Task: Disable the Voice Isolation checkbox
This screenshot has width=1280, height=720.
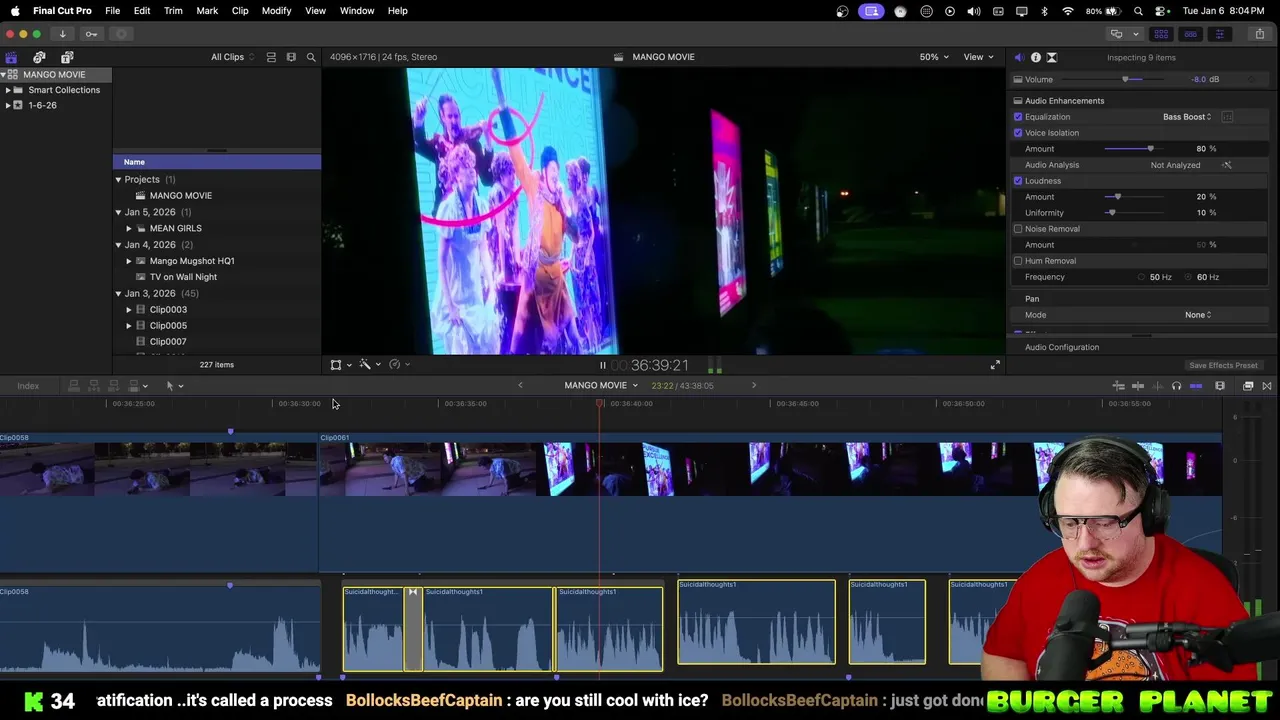Action: click(1018, 133)
